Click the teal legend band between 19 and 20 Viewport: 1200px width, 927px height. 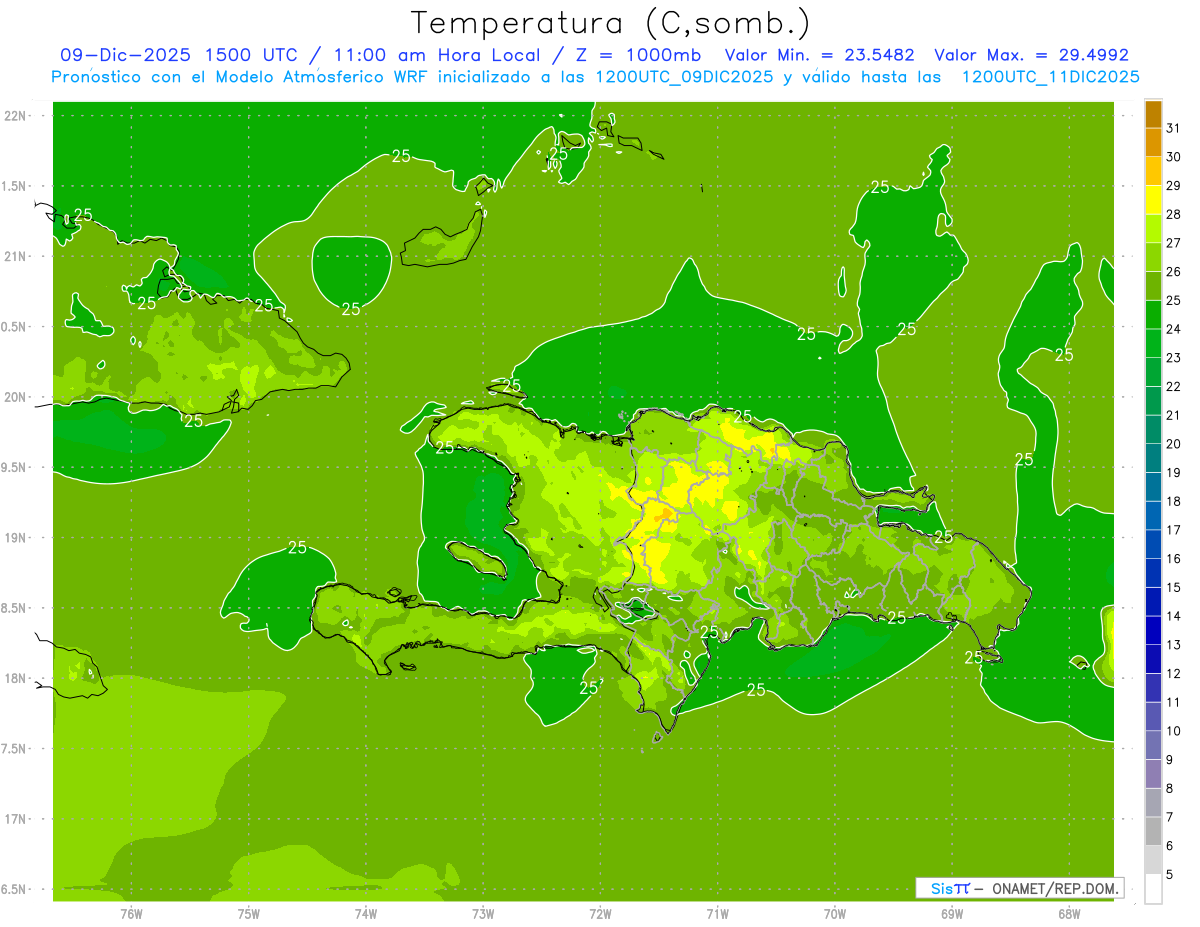click(1153, 459)
